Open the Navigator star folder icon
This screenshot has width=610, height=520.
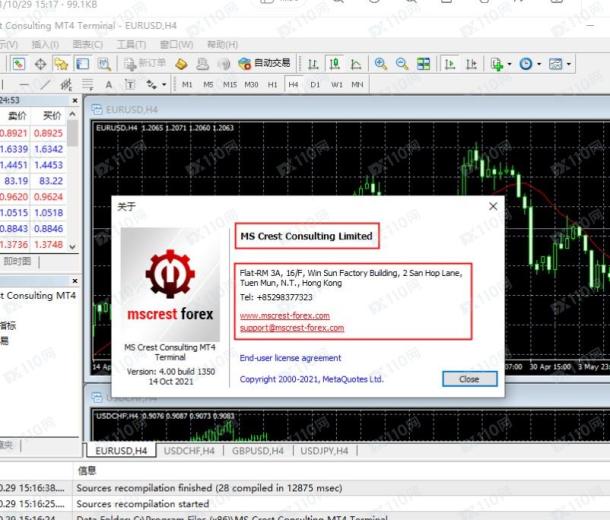(x=61, y=63)
